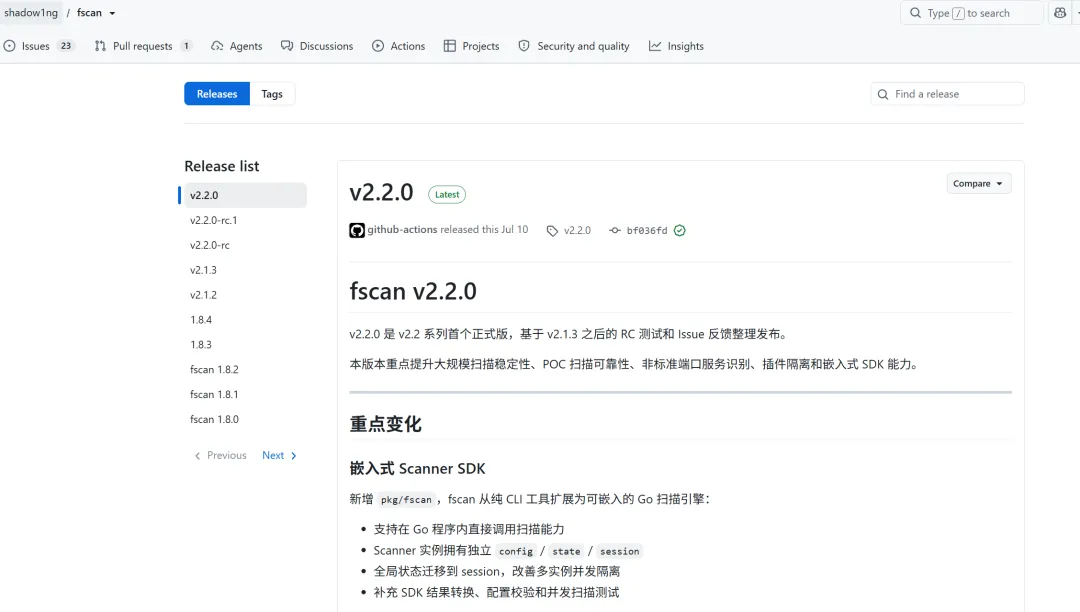Select the Releases button
Viewport: 1080px width, 612px height.
[217, 94]
